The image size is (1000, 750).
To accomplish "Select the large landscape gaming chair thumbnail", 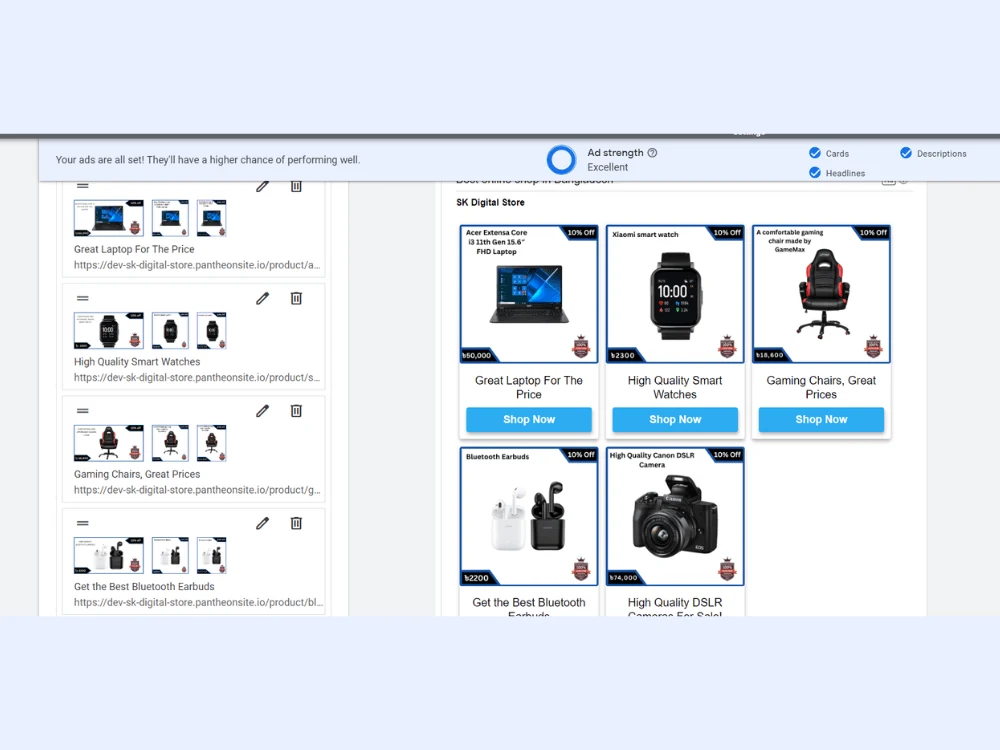I will [108, 443].
